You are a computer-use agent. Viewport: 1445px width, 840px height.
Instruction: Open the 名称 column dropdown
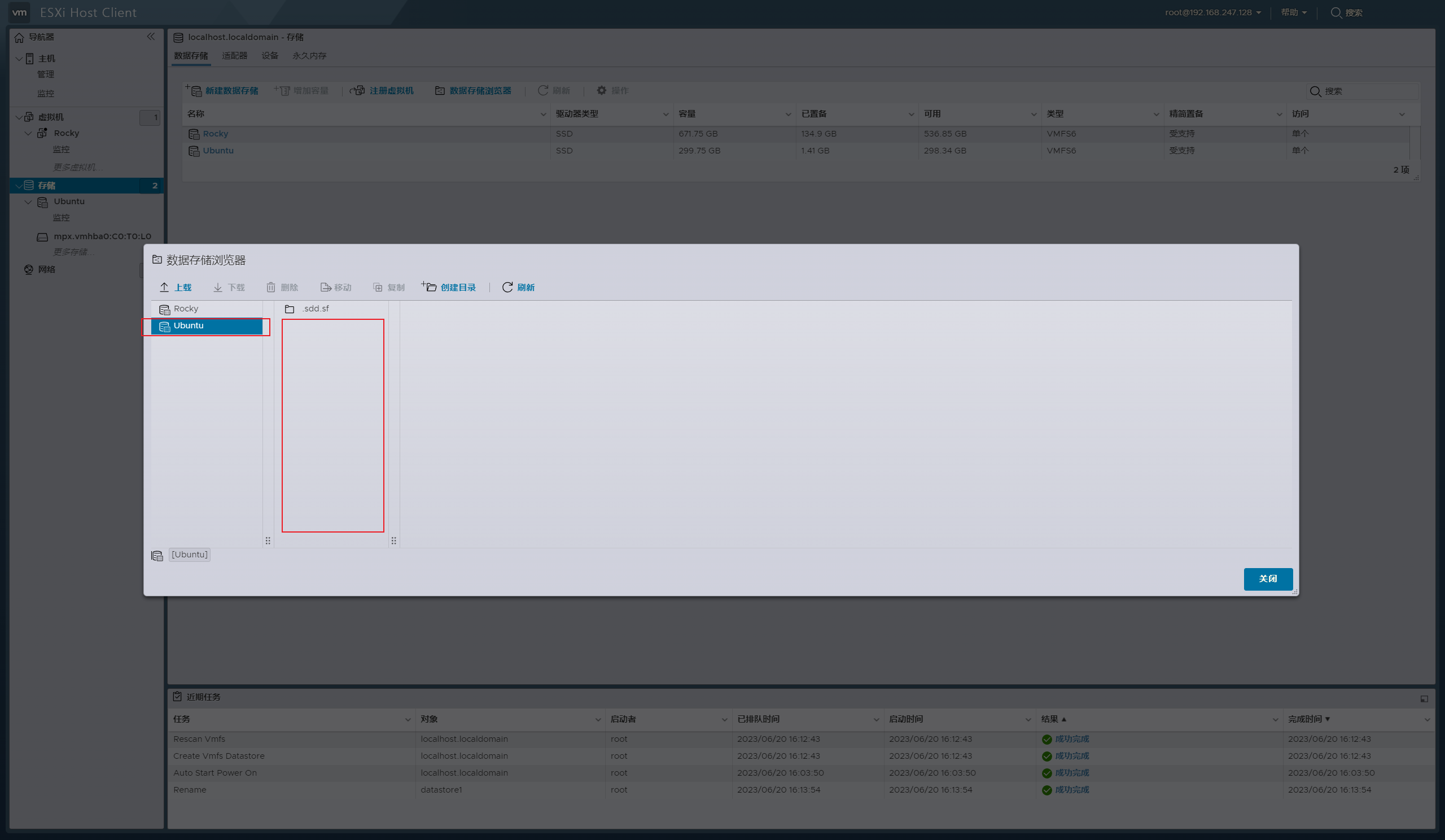[543, 114]
